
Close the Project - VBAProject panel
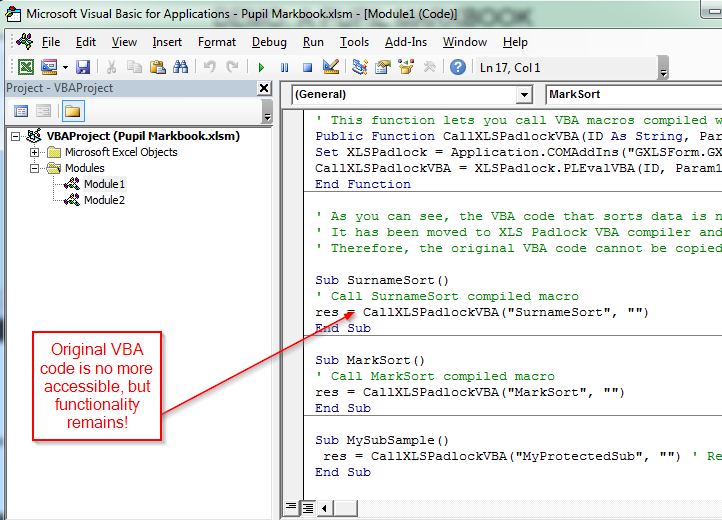pos(264,88)
